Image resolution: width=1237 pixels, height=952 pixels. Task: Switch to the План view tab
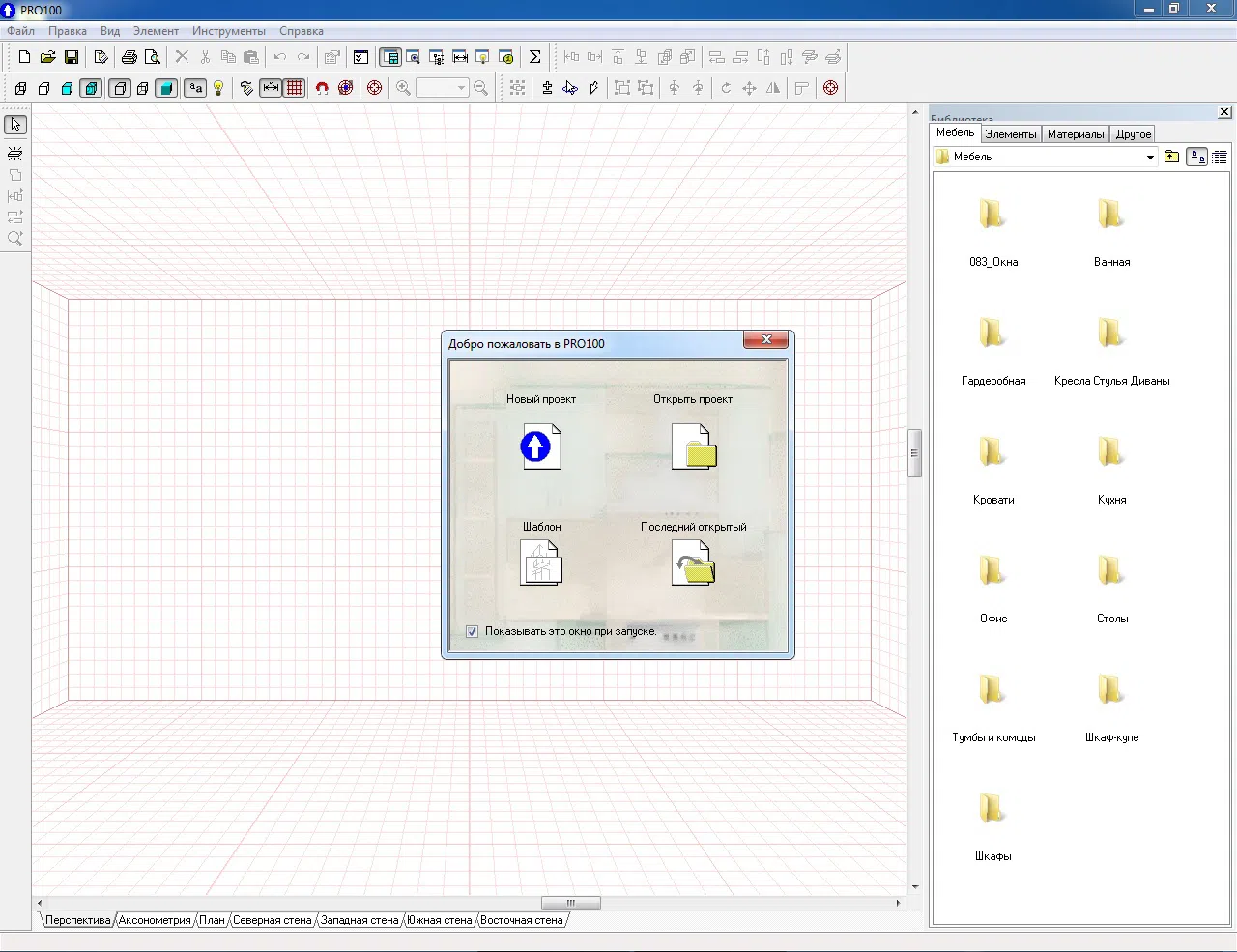pos(212,920)
